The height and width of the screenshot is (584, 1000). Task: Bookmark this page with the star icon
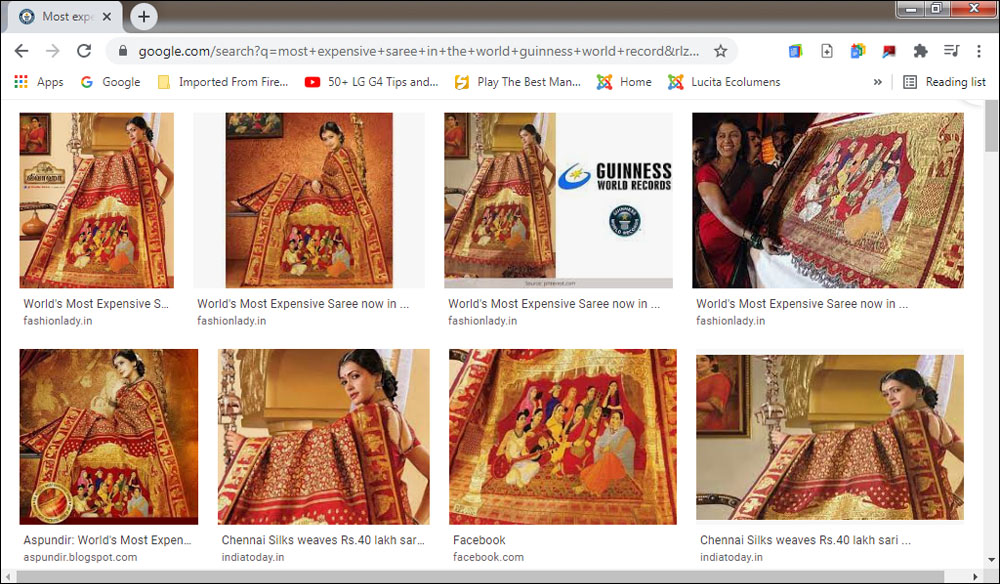tap(720, 51)
